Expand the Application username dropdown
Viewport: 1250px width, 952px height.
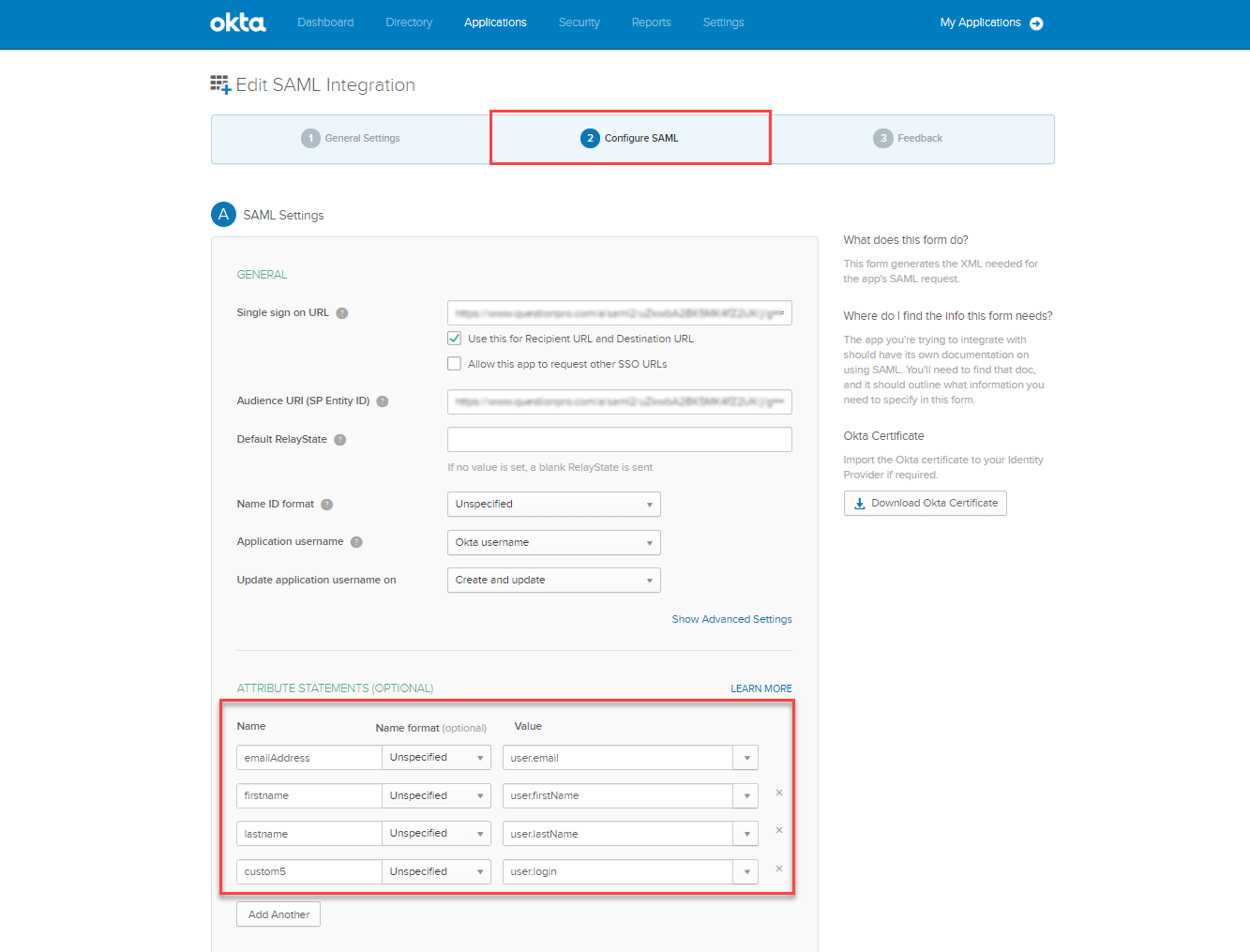(553, 542)
